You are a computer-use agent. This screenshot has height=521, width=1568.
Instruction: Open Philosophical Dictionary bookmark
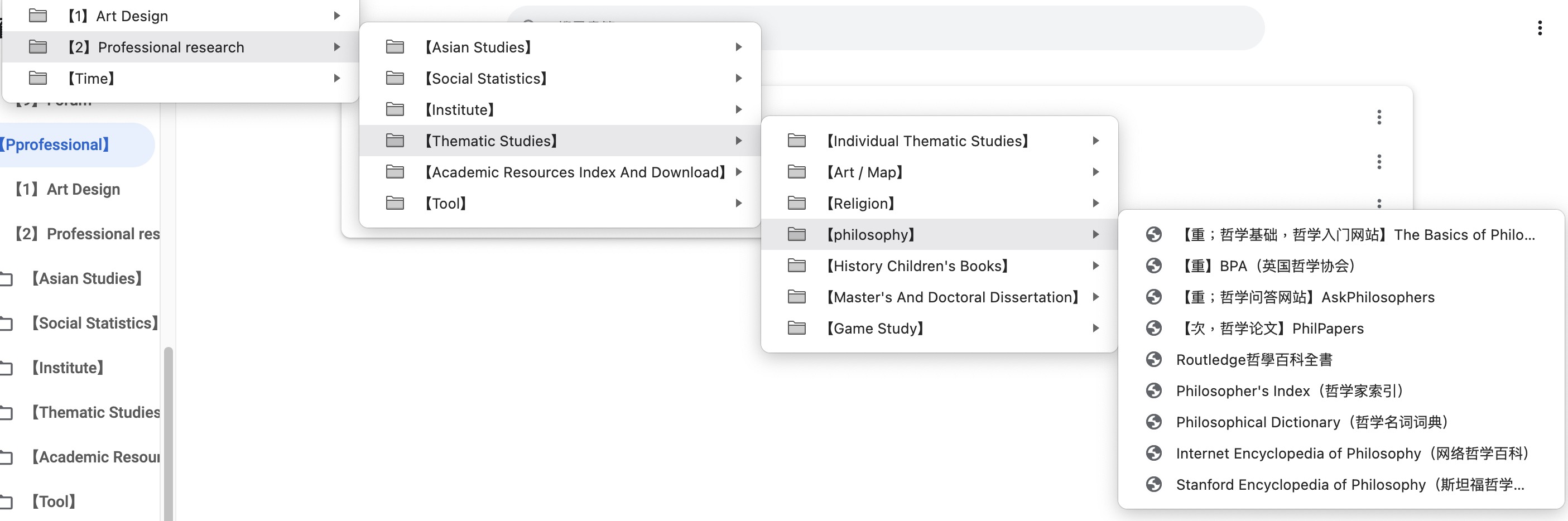pyautogui.click(x=1311, y=422)
